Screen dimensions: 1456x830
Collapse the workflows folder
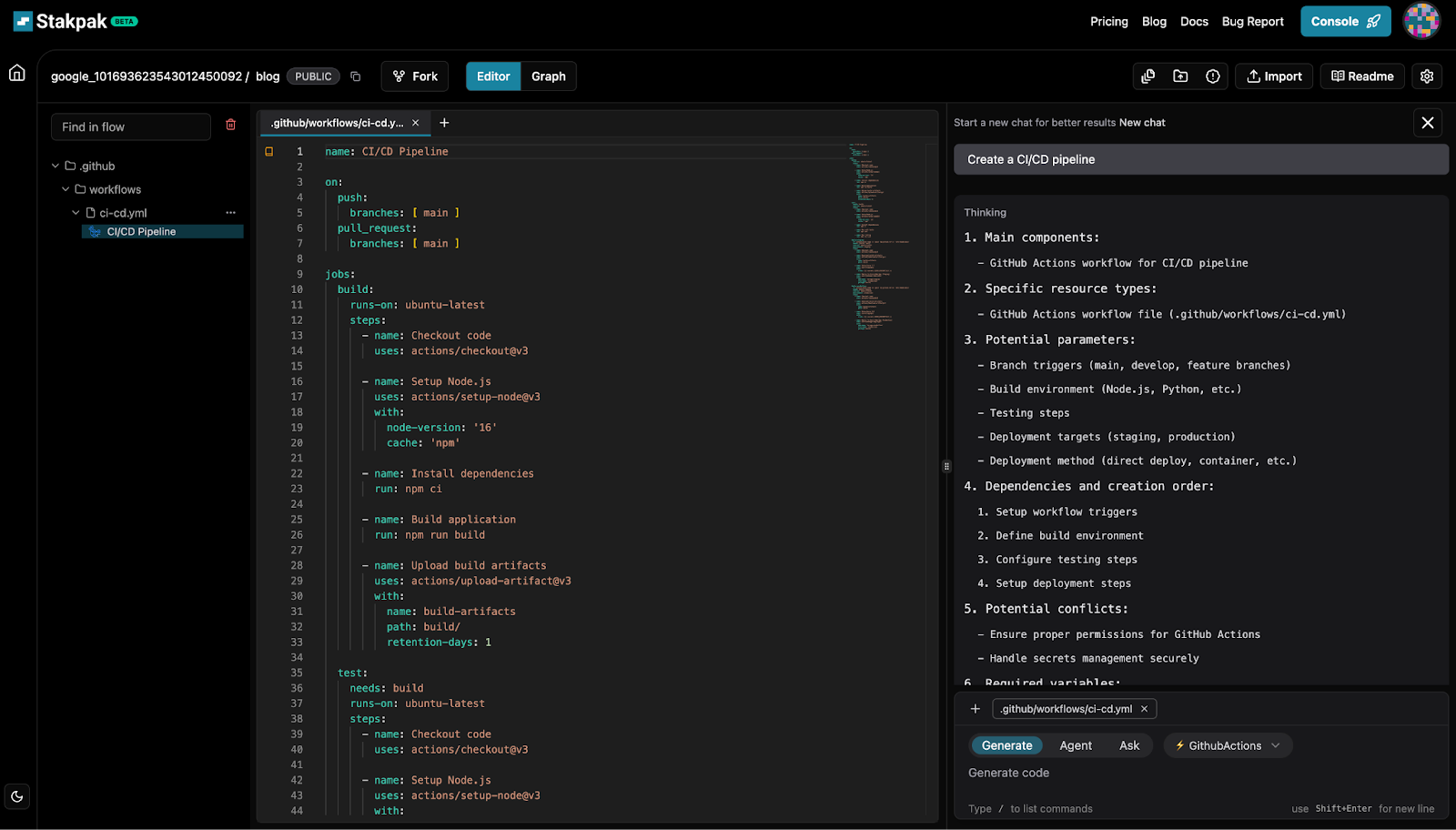tap(66, 189)
